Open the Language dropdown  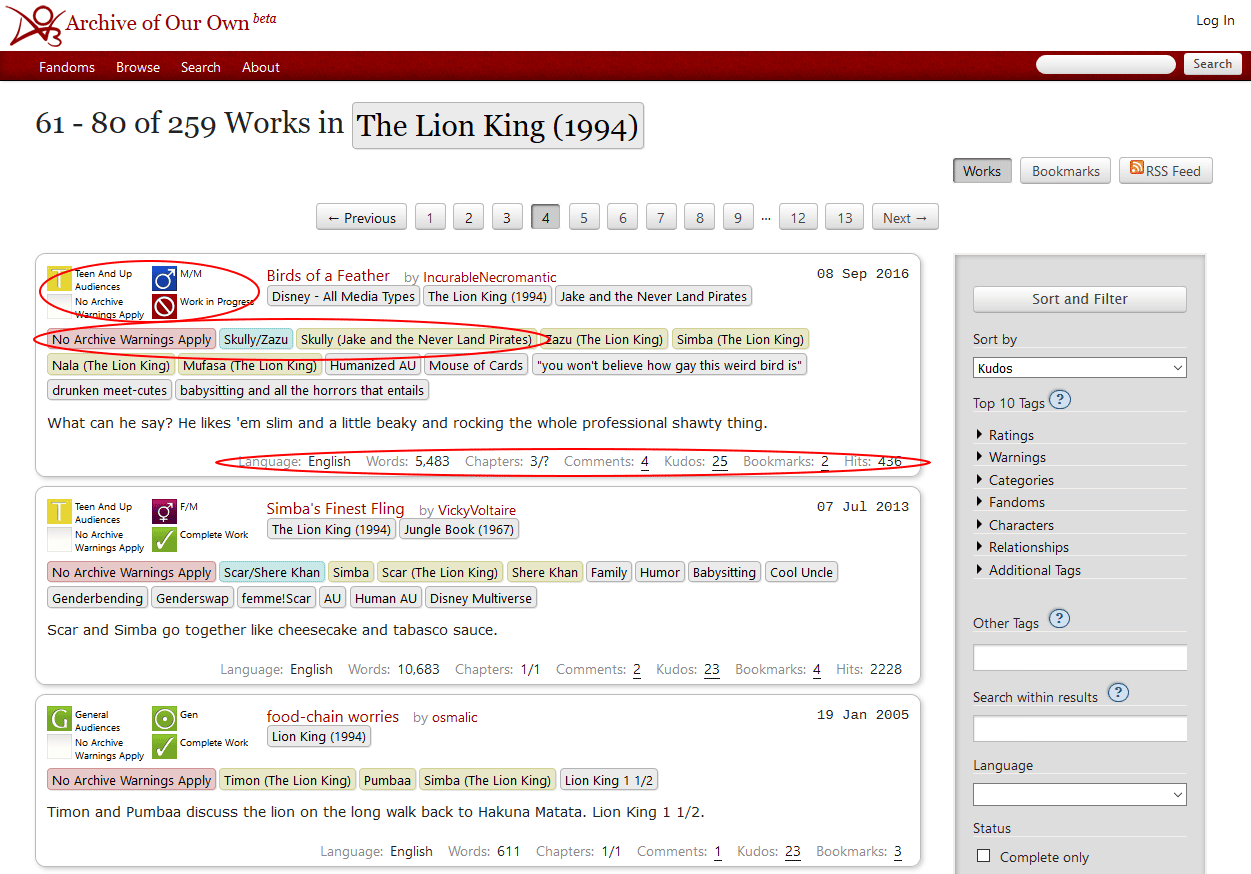click(1079, 795)
